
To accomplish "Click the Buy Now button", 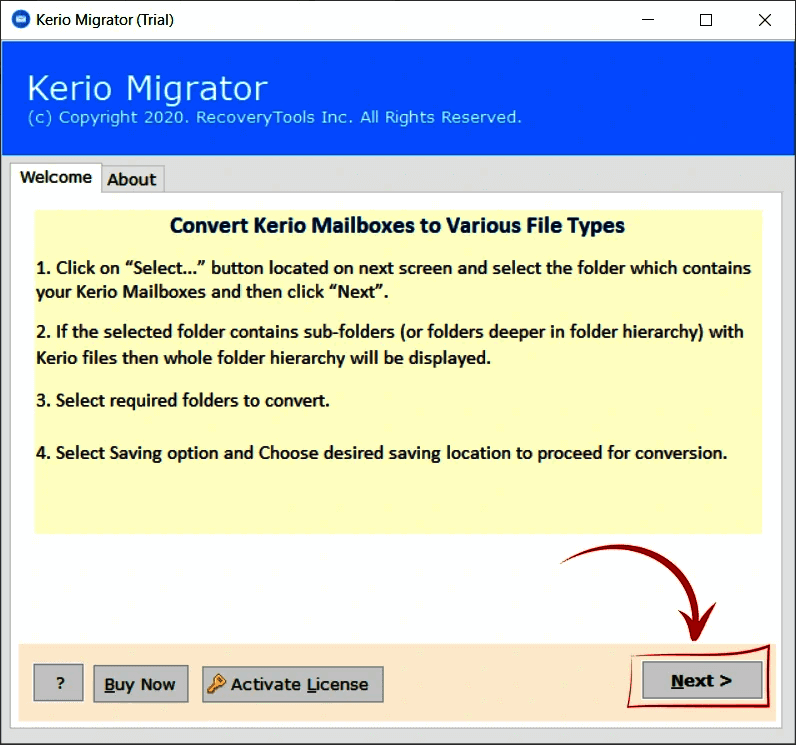I will coord(140,684).
